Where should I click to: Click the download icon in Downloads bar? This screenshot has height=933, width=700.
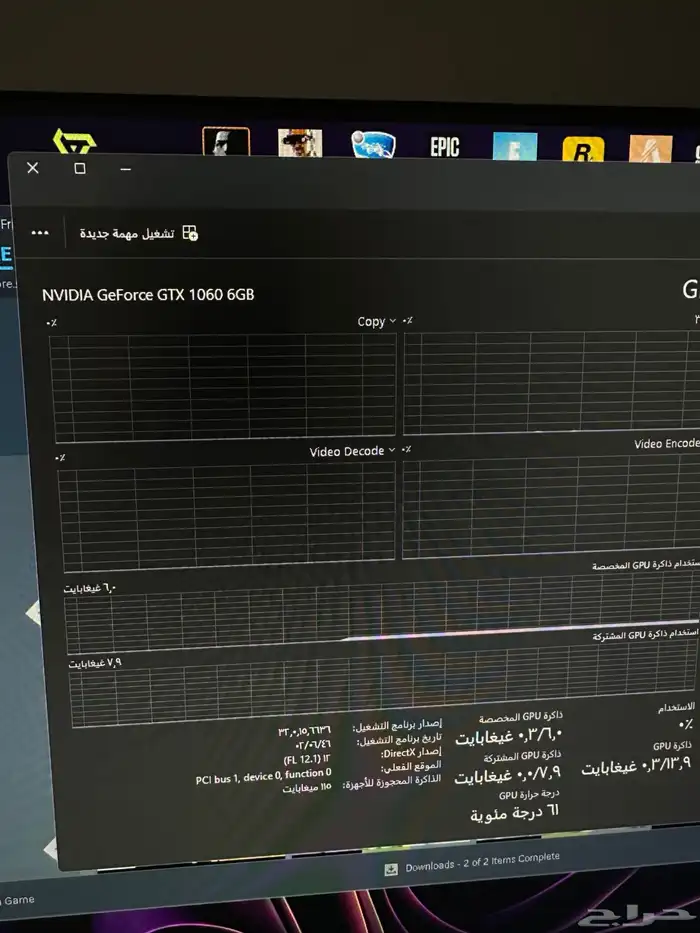pos(391,869)
